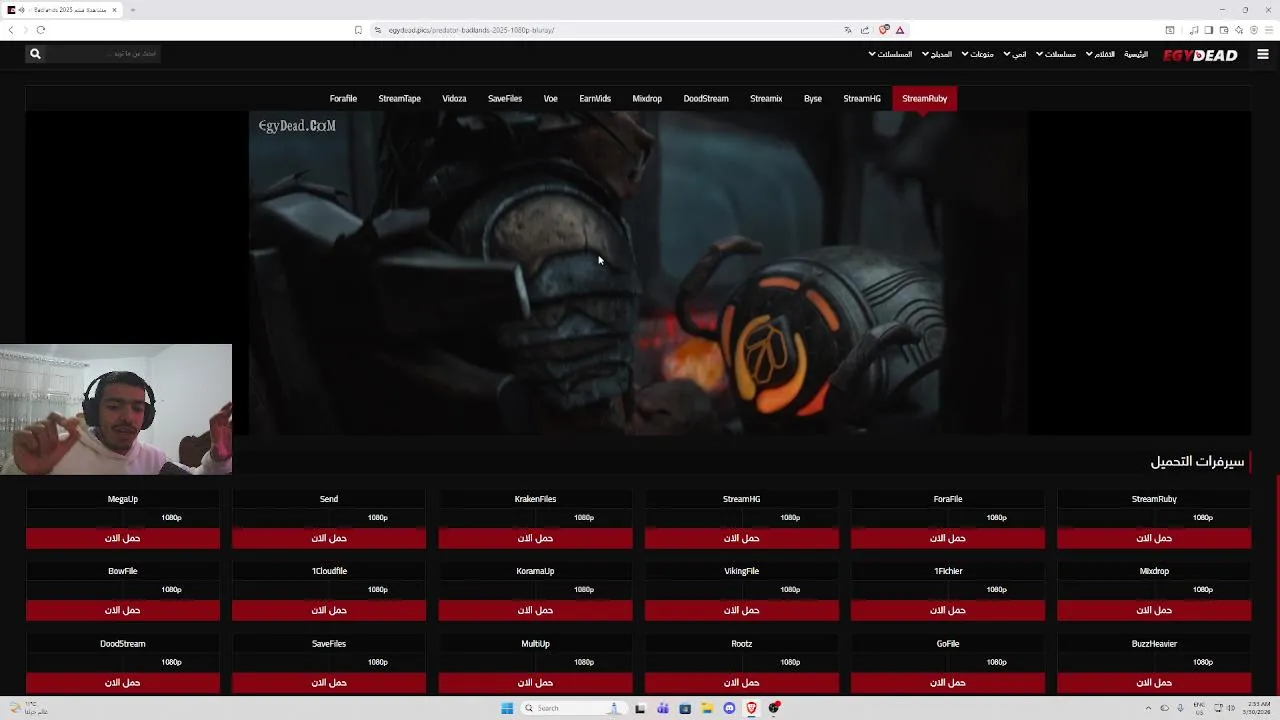This screenshot has height=720, width=1280.
Task: Switch to the Mixdrop server tab
Action: [647, 99]
